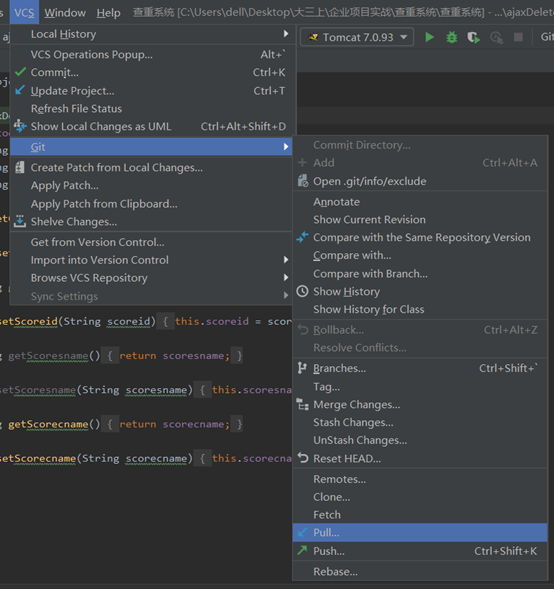Open the VCS menu

click(24, 12)
